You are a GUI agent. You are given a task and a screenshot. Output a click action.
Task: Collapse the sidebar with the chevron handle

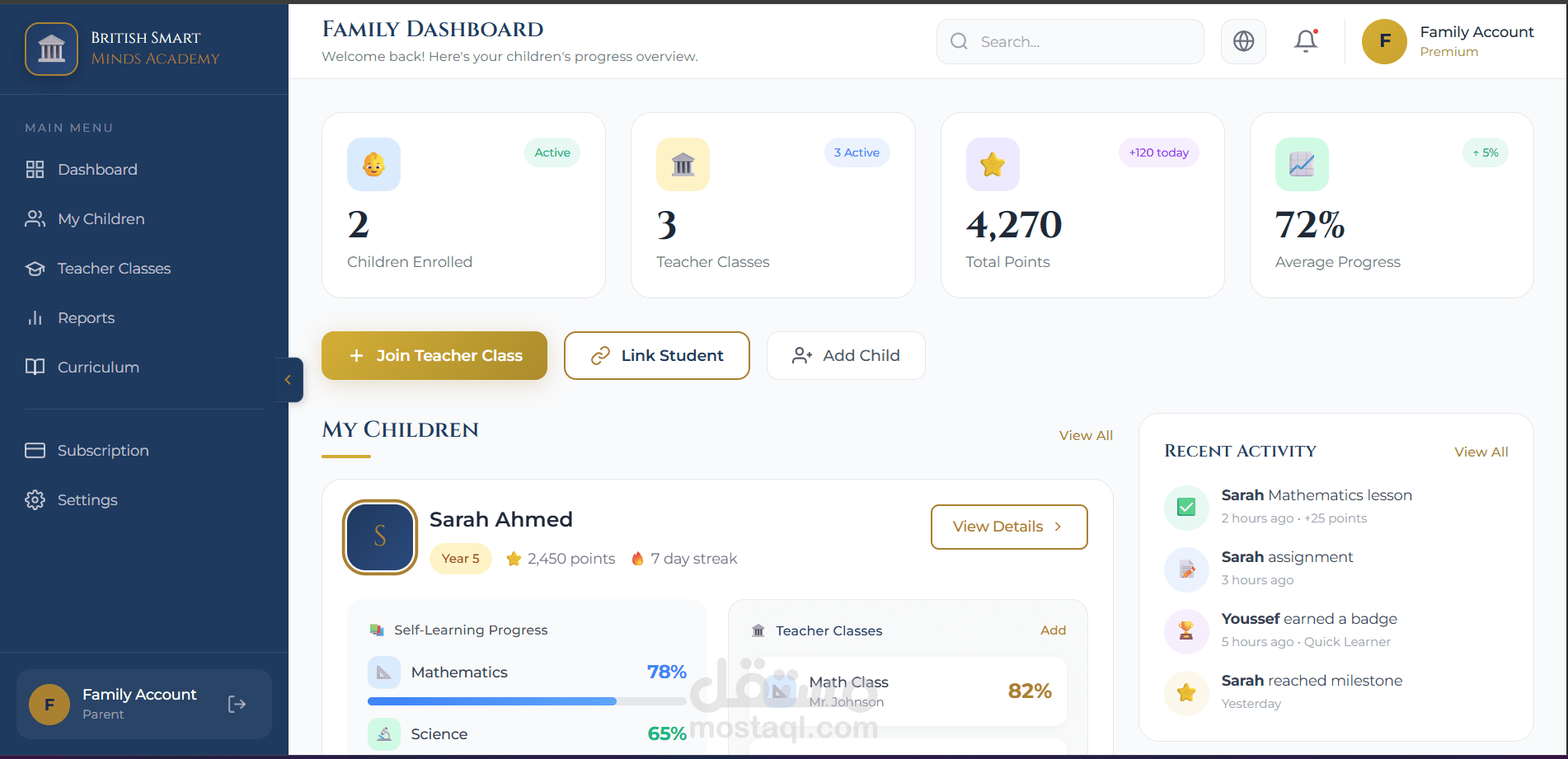pyautogui.click(x=288, y=380)
